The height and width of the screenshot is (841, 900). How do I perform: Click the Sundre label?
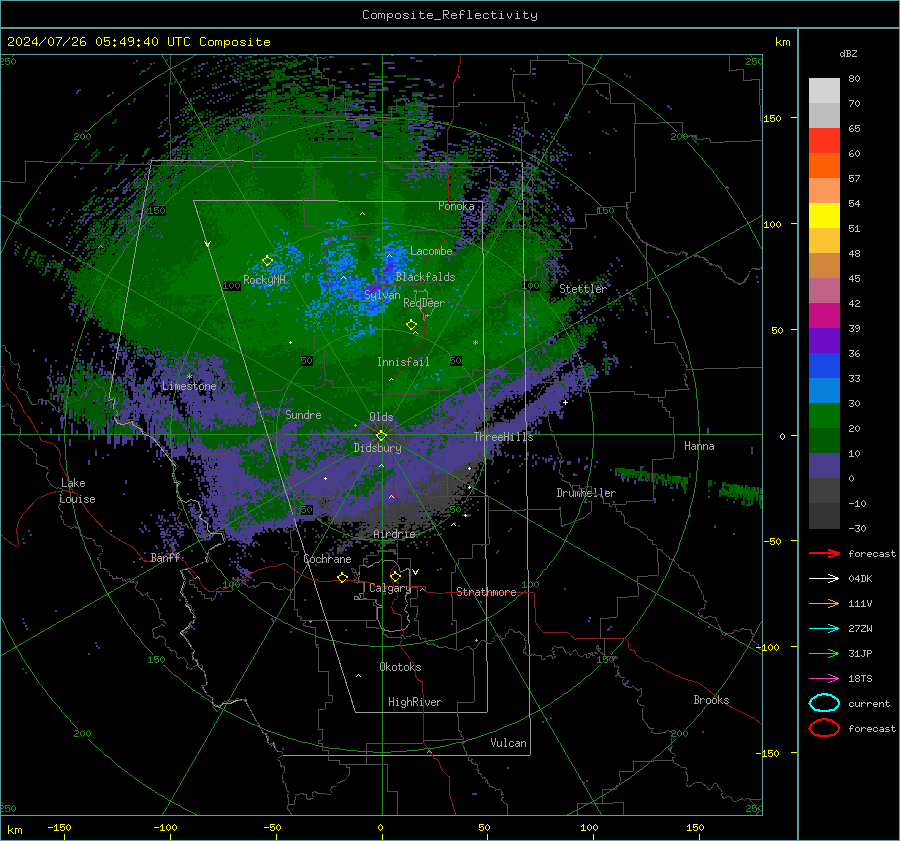click(303, 414)
